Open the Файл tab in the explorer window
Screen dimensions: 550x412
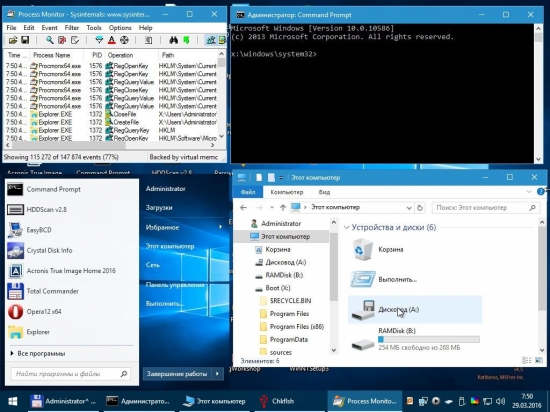click(248, 192)
